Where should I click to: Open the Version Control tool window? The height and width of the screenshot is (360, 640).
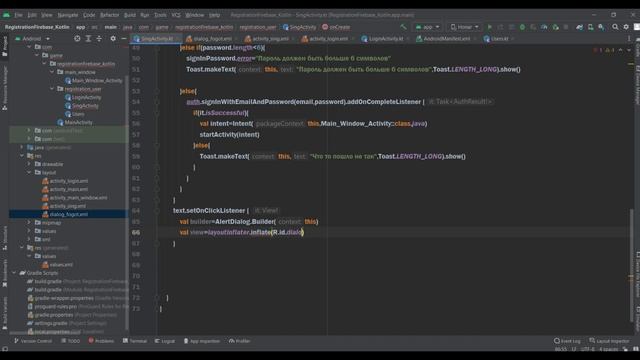33,341
